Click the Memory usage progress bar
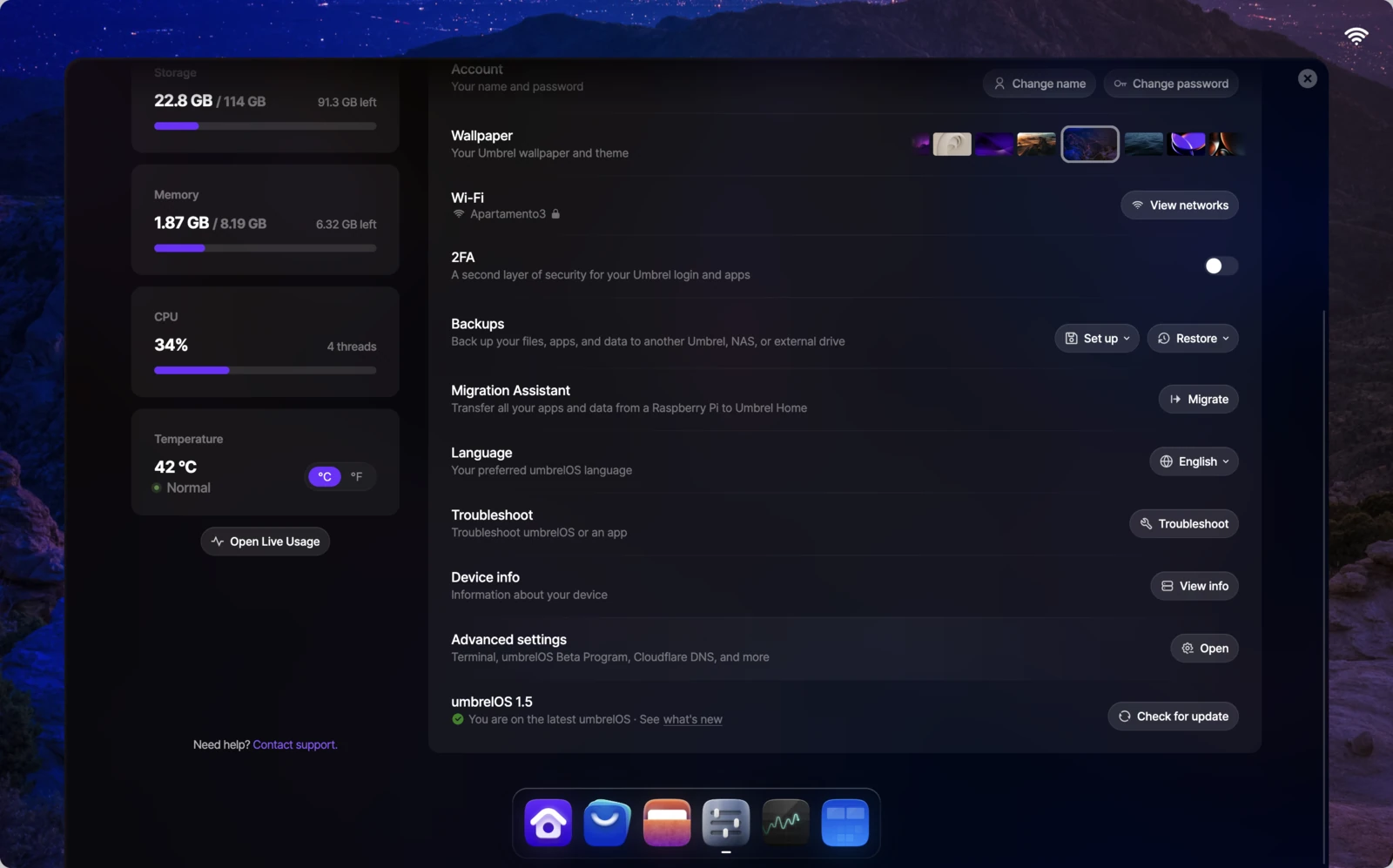 (x=265, y=248)
